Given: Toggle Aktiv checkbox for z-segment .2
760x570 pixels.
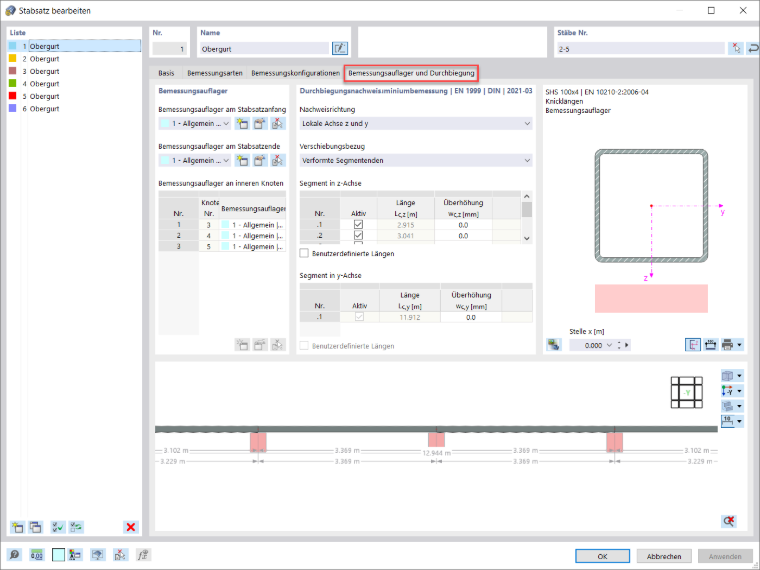Looking at the screenshot, I should coord(358,236).
